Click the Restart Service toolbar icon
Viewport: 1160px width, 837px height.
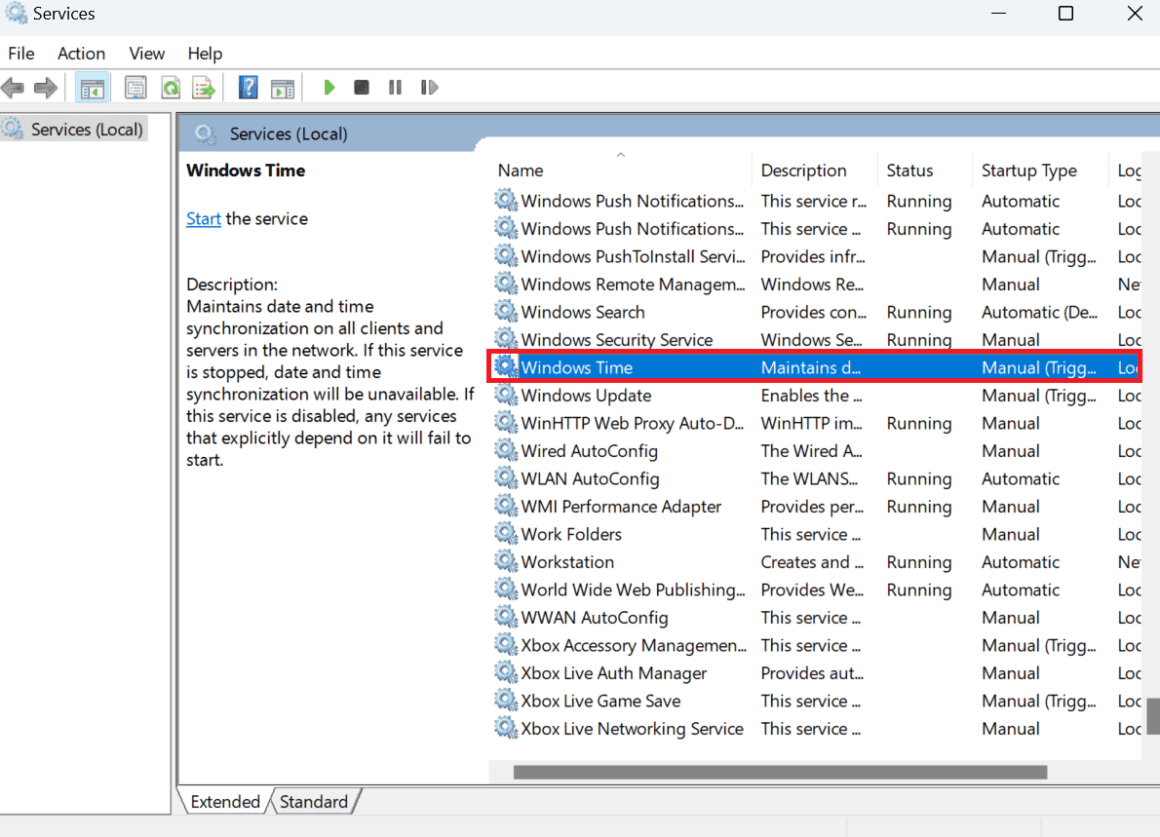point(429,88)
